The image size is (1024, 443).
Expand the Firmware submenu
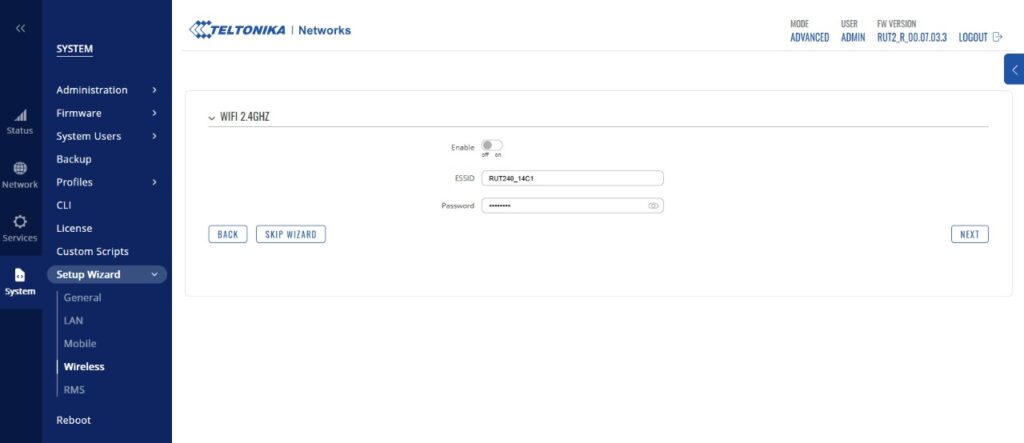[x=154, y=113]
